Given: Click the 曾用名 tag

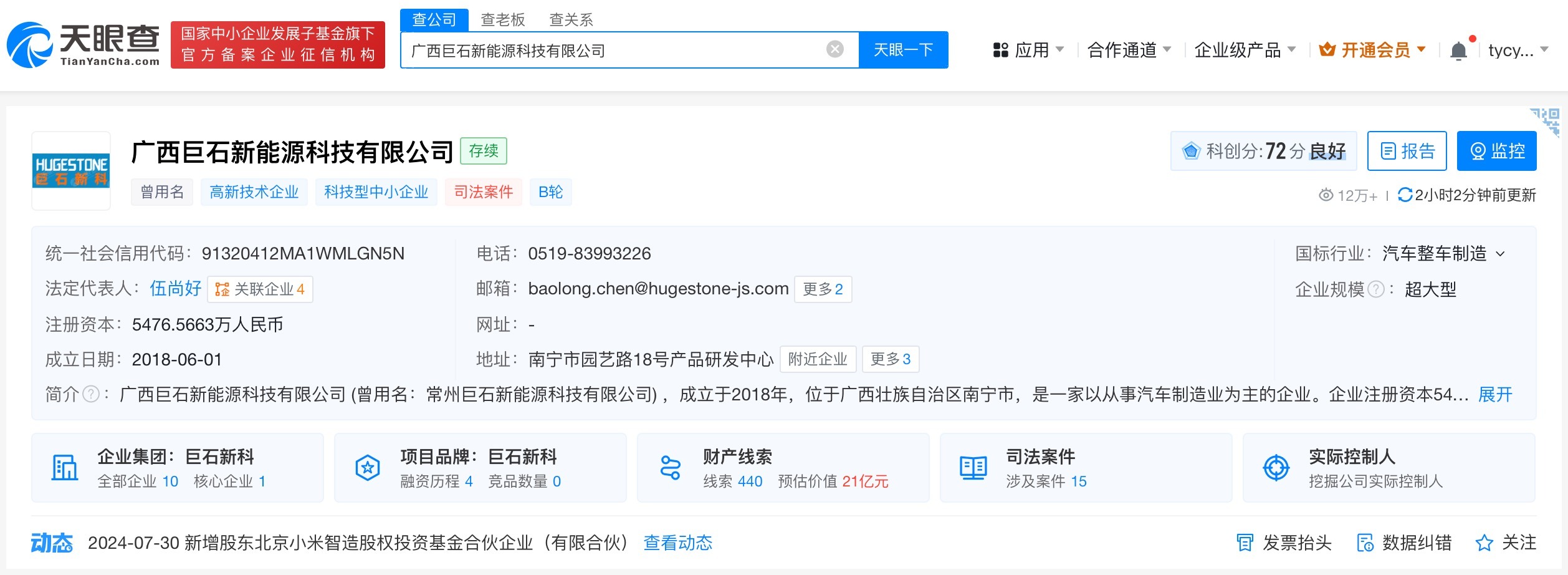Looking at the screenshot, I should pyautogui.click(x=162, y=192).
